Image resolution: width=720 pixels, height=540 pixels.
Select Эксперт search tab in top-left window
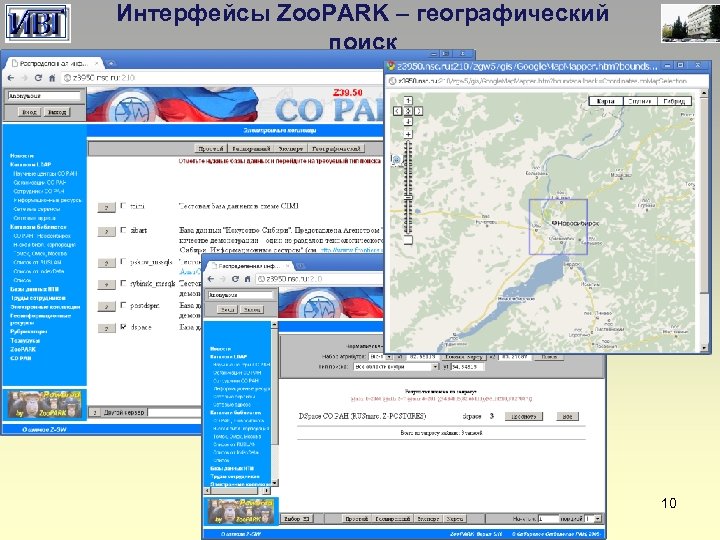291,149
